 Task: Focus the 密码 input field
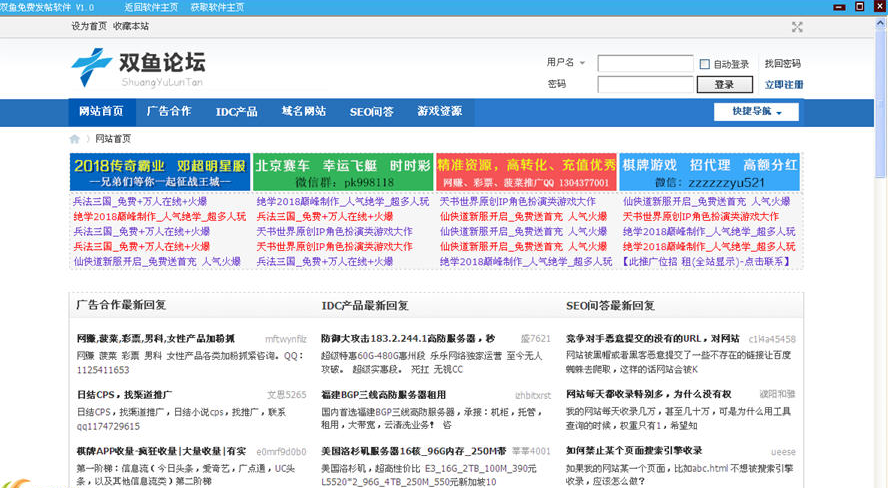pyautogui.click(x=644, y=85)
